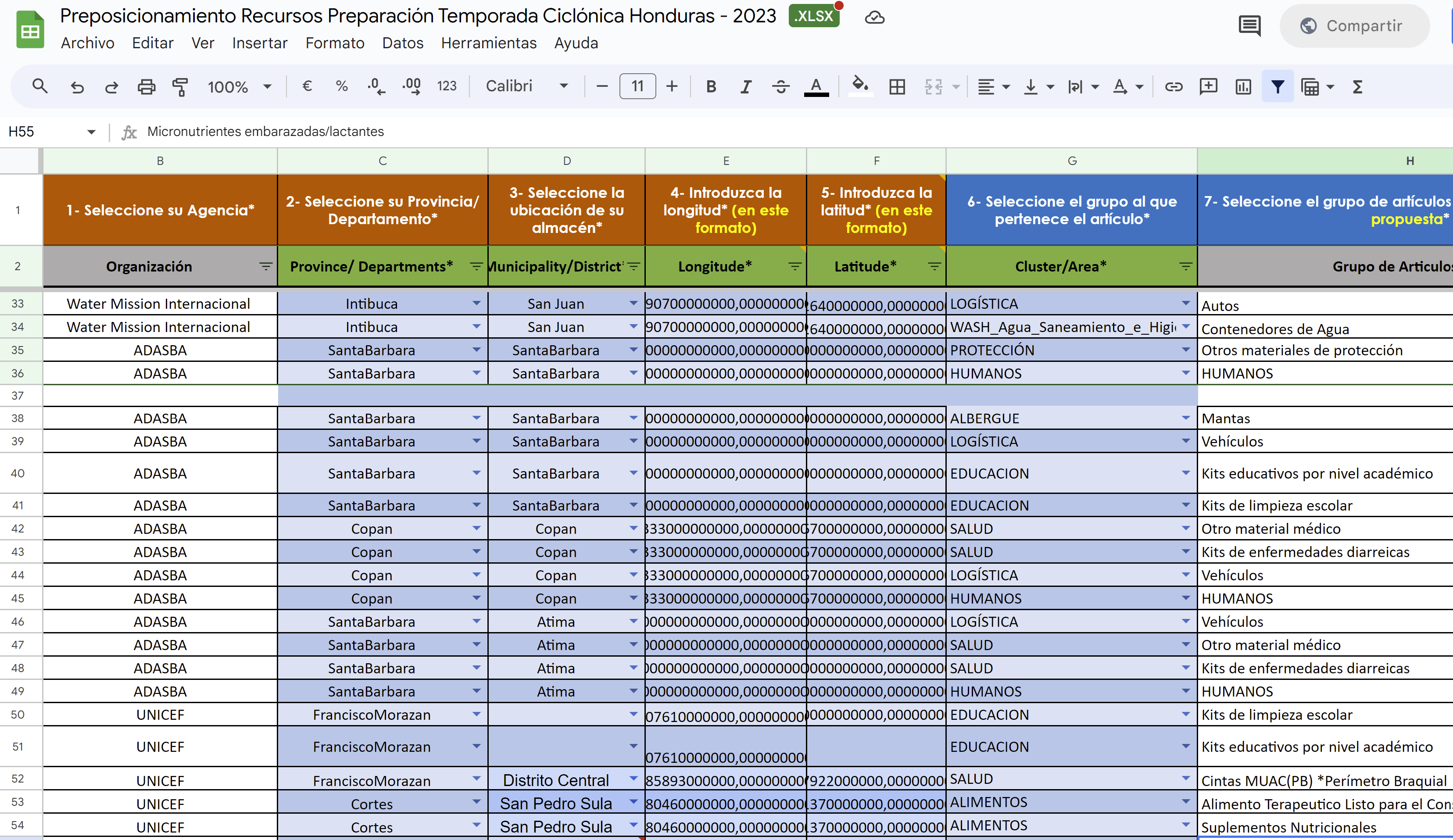Open the Municipality/District column filter
This screenshot has height=840, width=1453.
pos(633,266)
